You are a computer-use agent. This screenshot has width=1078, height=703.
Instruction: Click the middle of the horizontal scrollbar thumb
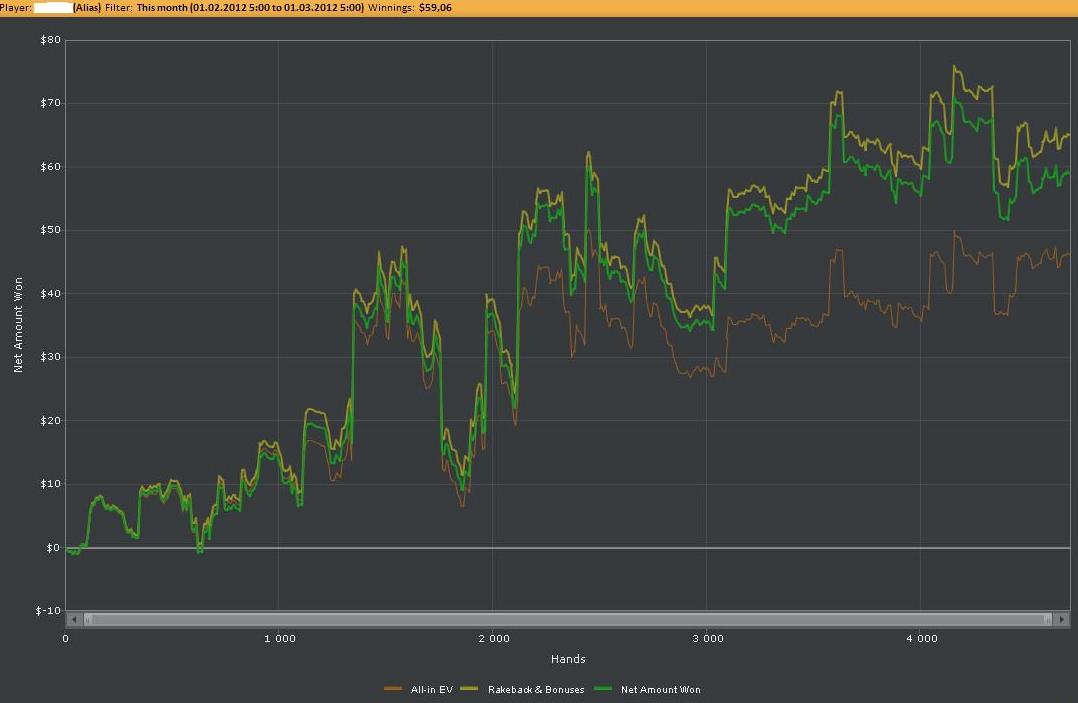point(568,619)
